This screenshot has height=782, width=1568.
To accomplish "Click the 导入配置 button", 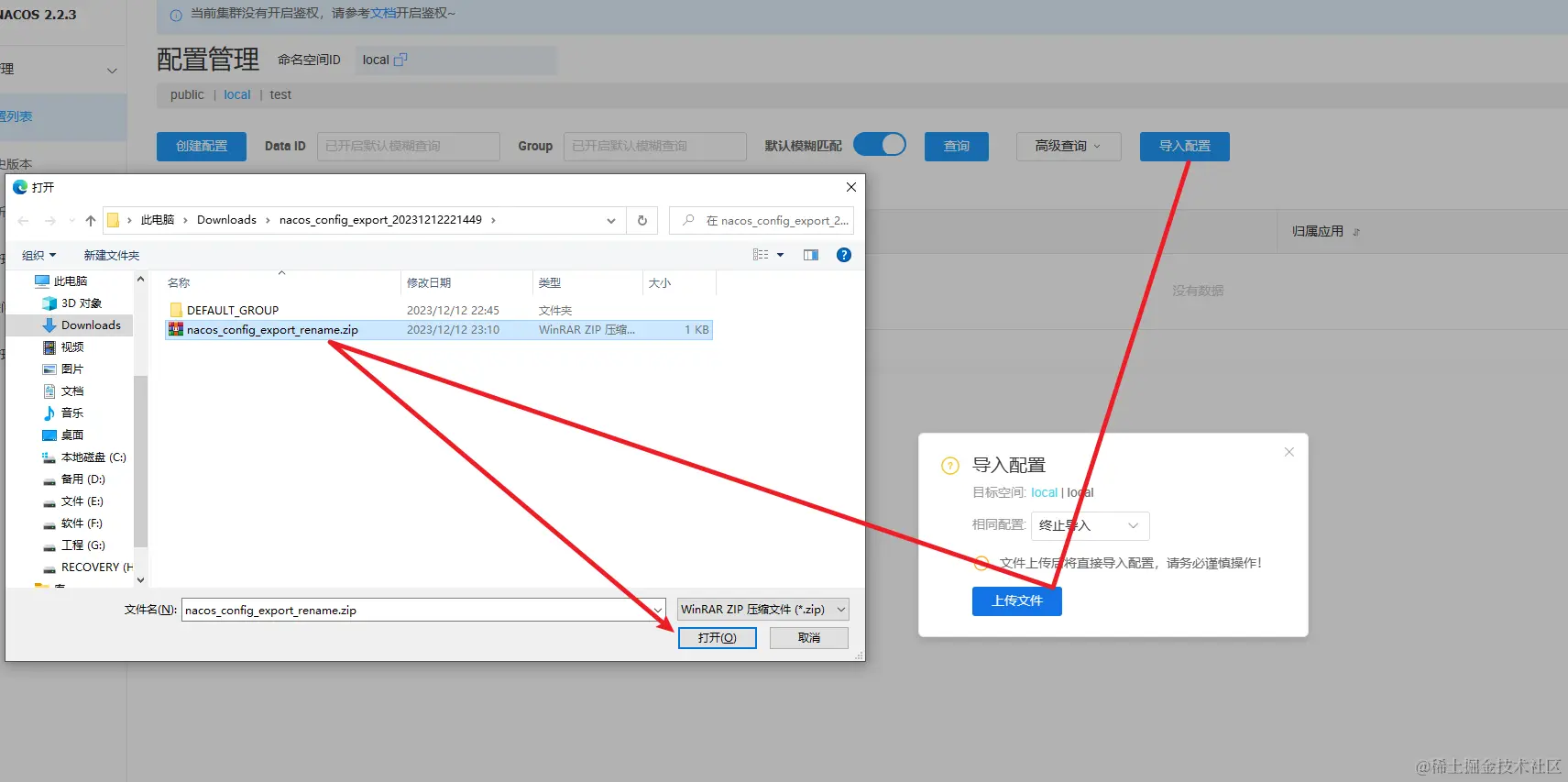I will (x=1185, y=147).
